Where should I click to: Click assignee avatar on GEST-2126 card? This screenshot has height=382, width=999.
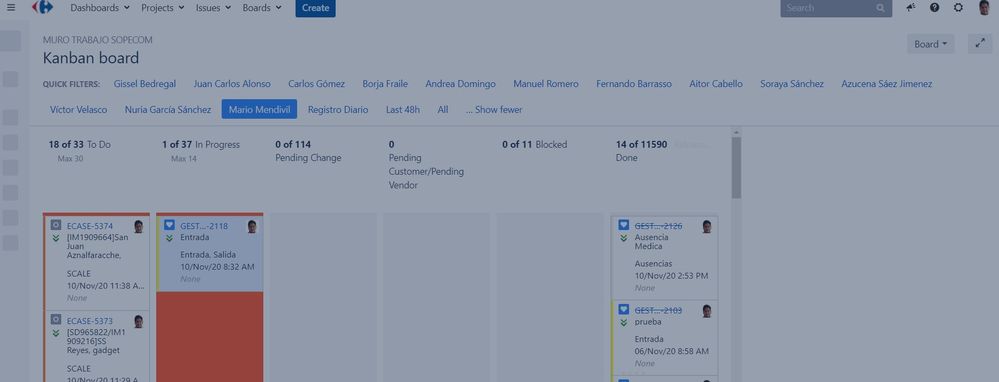(707, 227)
